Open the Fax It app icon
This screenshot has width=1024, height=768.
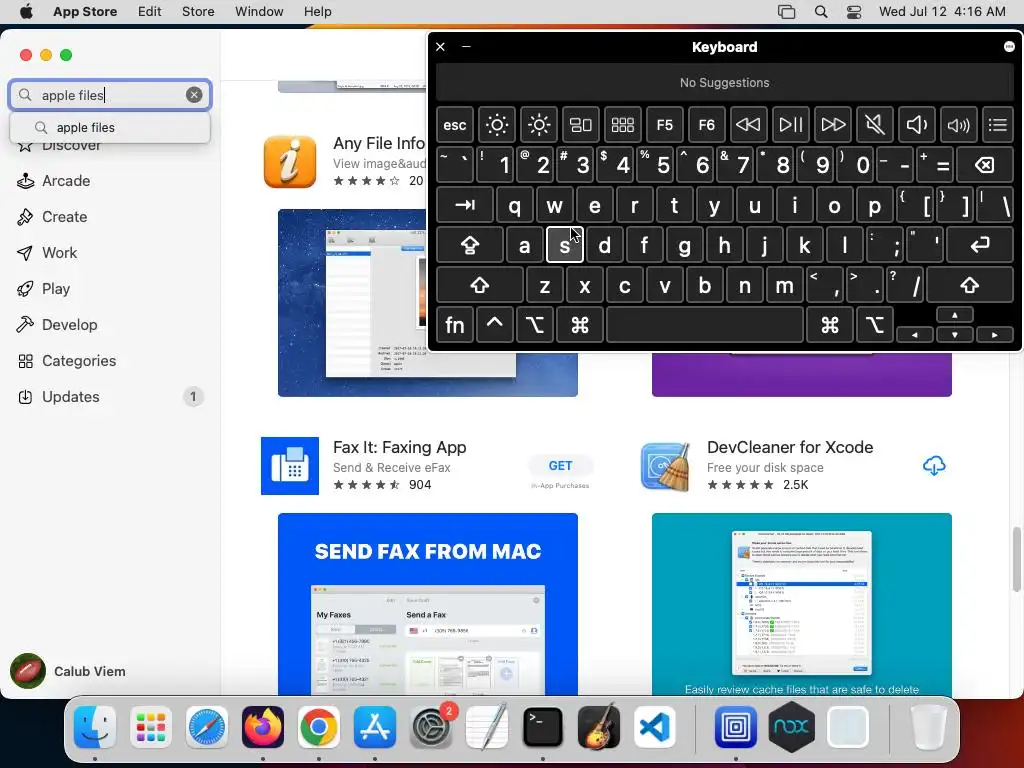(290, 466)
